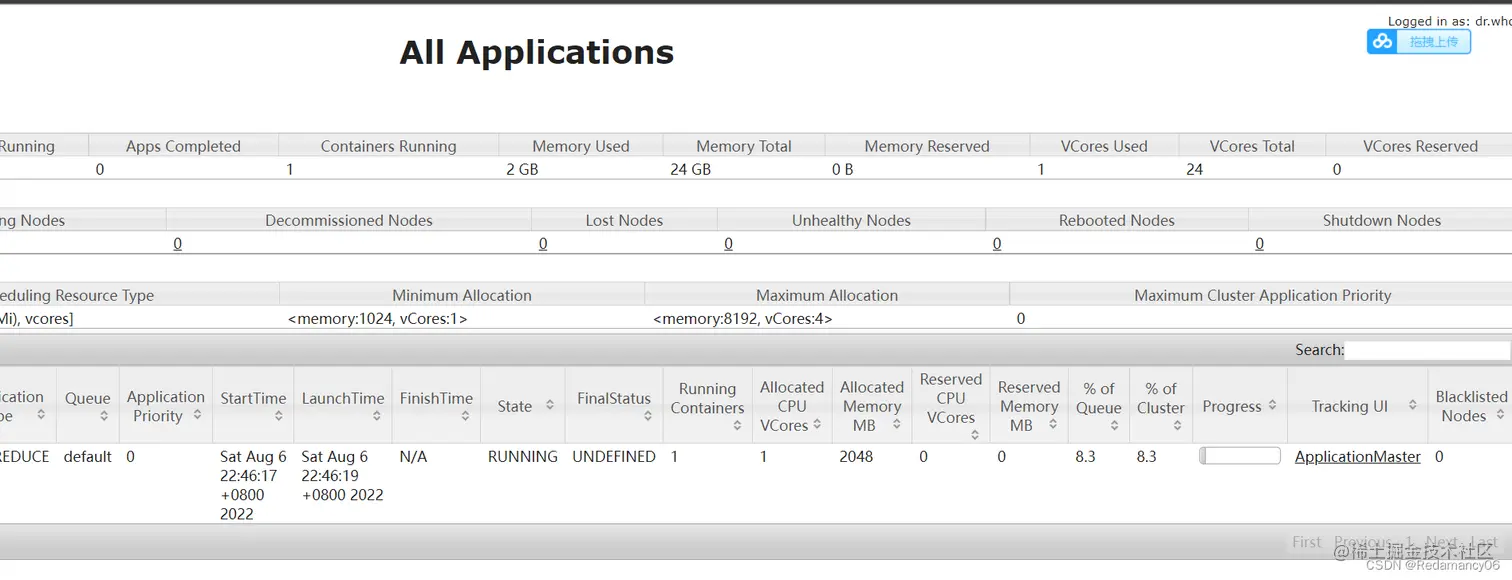1512x580 pixels.
Task: Sort by Blacklisted Nodes icon
Action: (x=1500, y=415)
